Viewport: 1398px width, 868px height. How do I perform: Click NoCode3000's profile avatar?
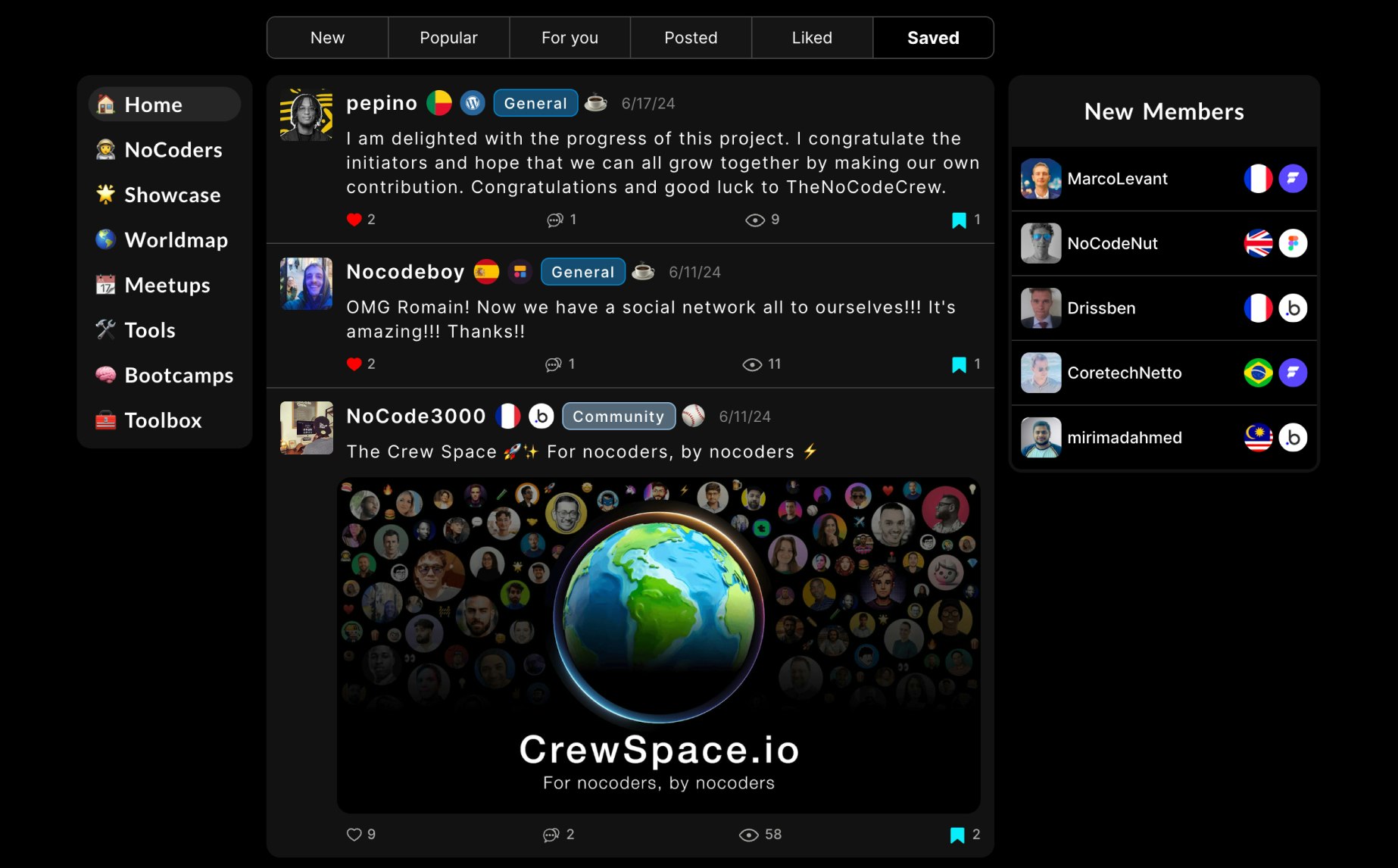306,428
